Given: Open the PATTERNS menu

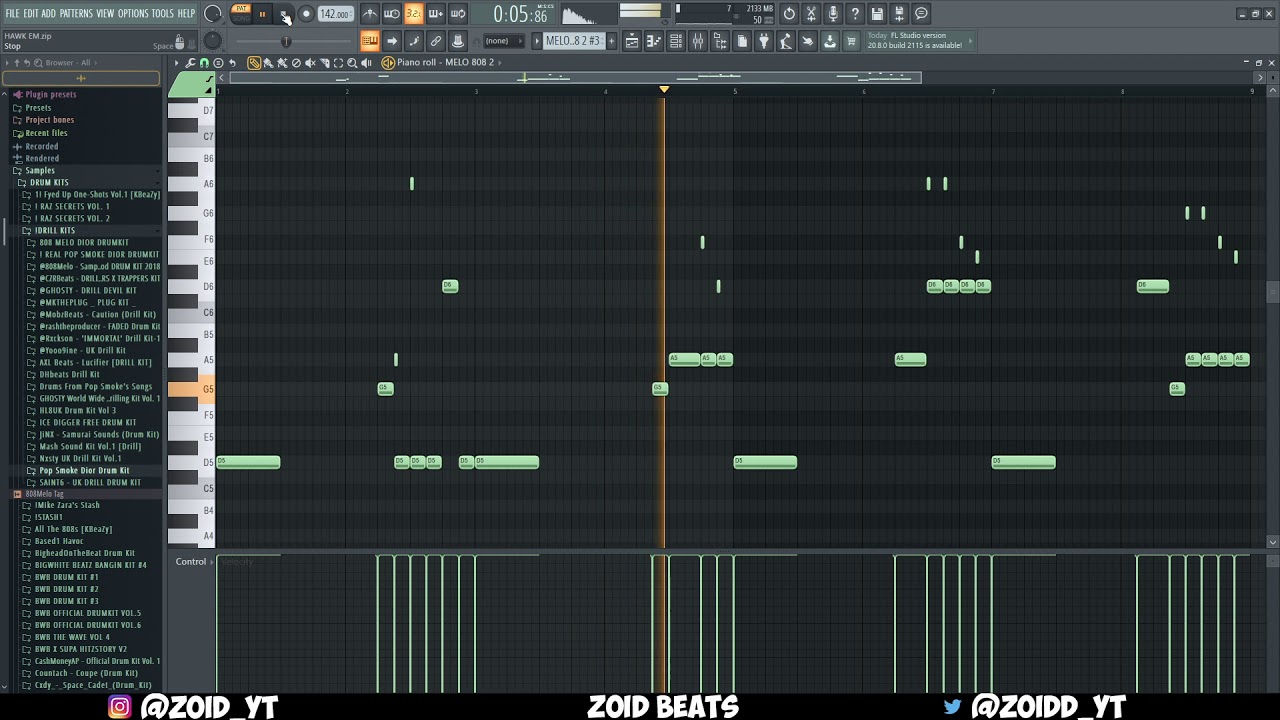Looking at the screenshot, I should (76, 13).
